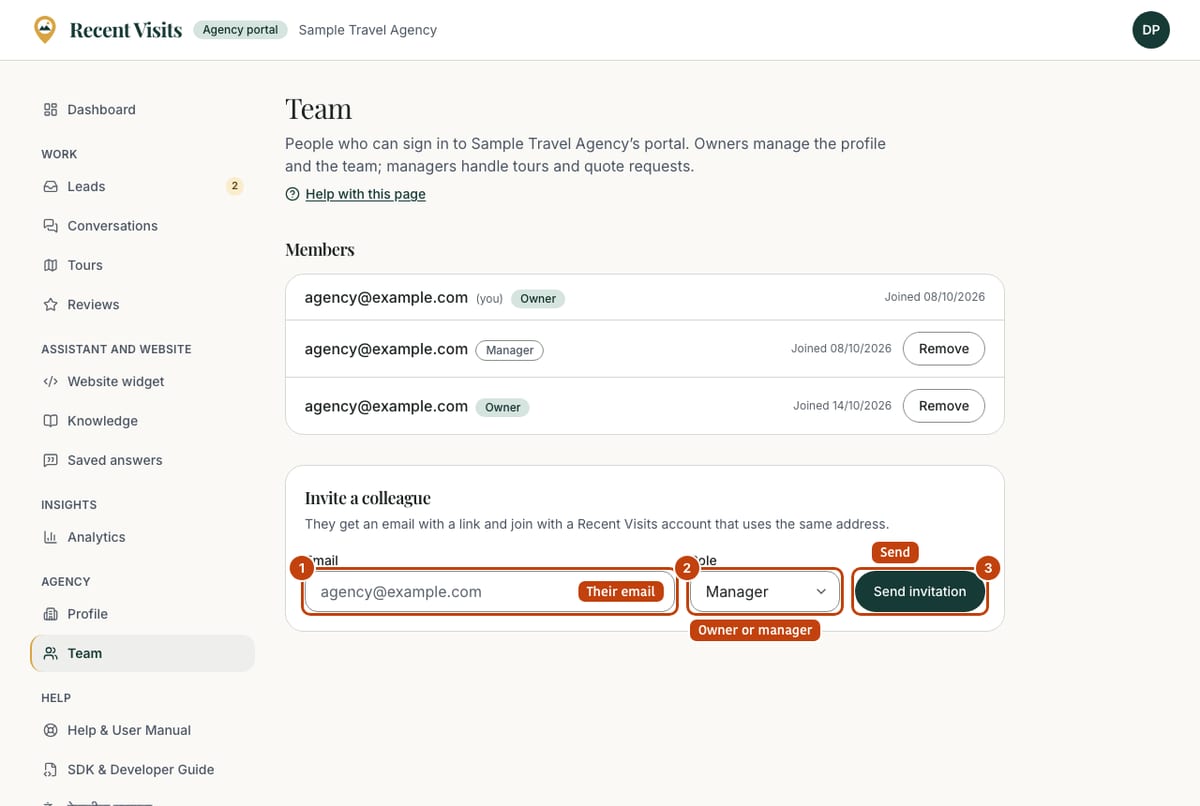Open the Dashboard page
Screen dimensions: 1200x806
coord(143,110)
